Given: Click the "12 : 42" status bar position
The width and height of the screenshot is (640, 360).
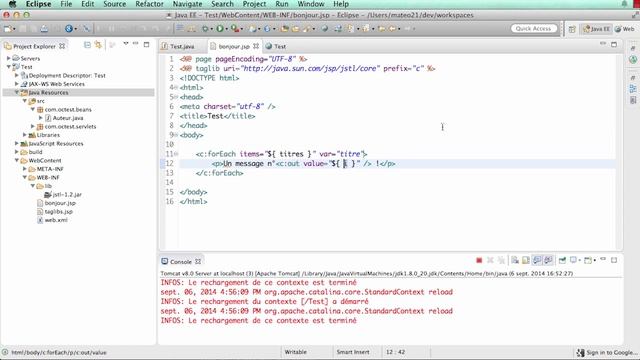Looking at the screenshot, I should [x=395, y=352].
